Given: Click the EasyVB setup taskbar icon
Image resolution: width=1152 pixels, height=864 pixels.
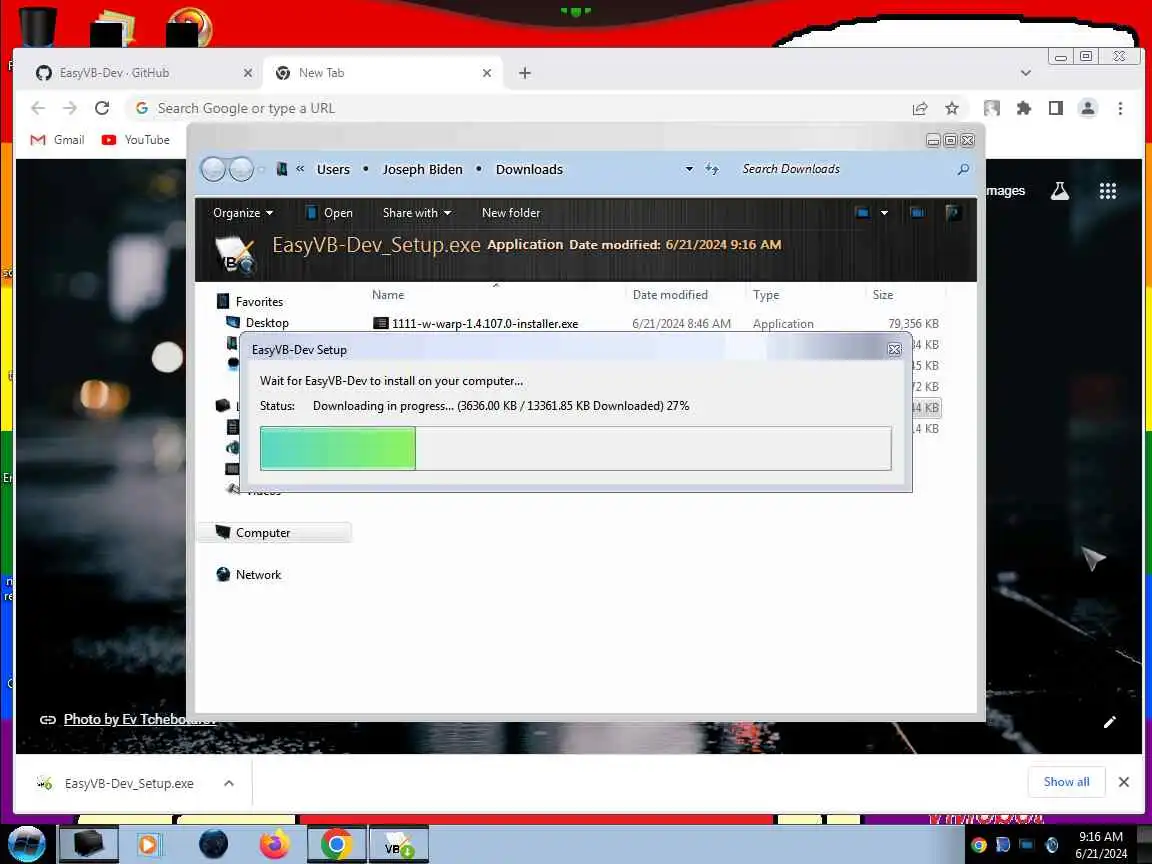Looking at the screenshot, I should (x=398, y=845).
